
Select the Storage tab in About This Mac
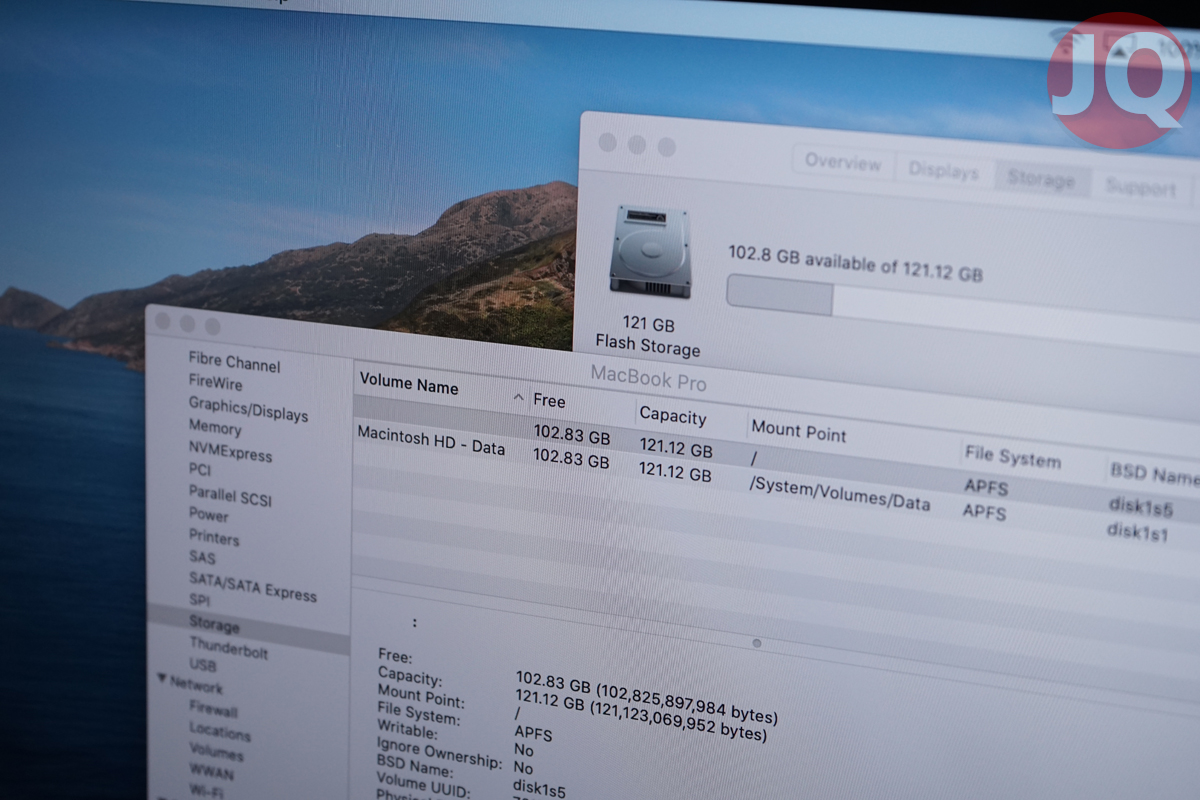tap(1040, 180)
